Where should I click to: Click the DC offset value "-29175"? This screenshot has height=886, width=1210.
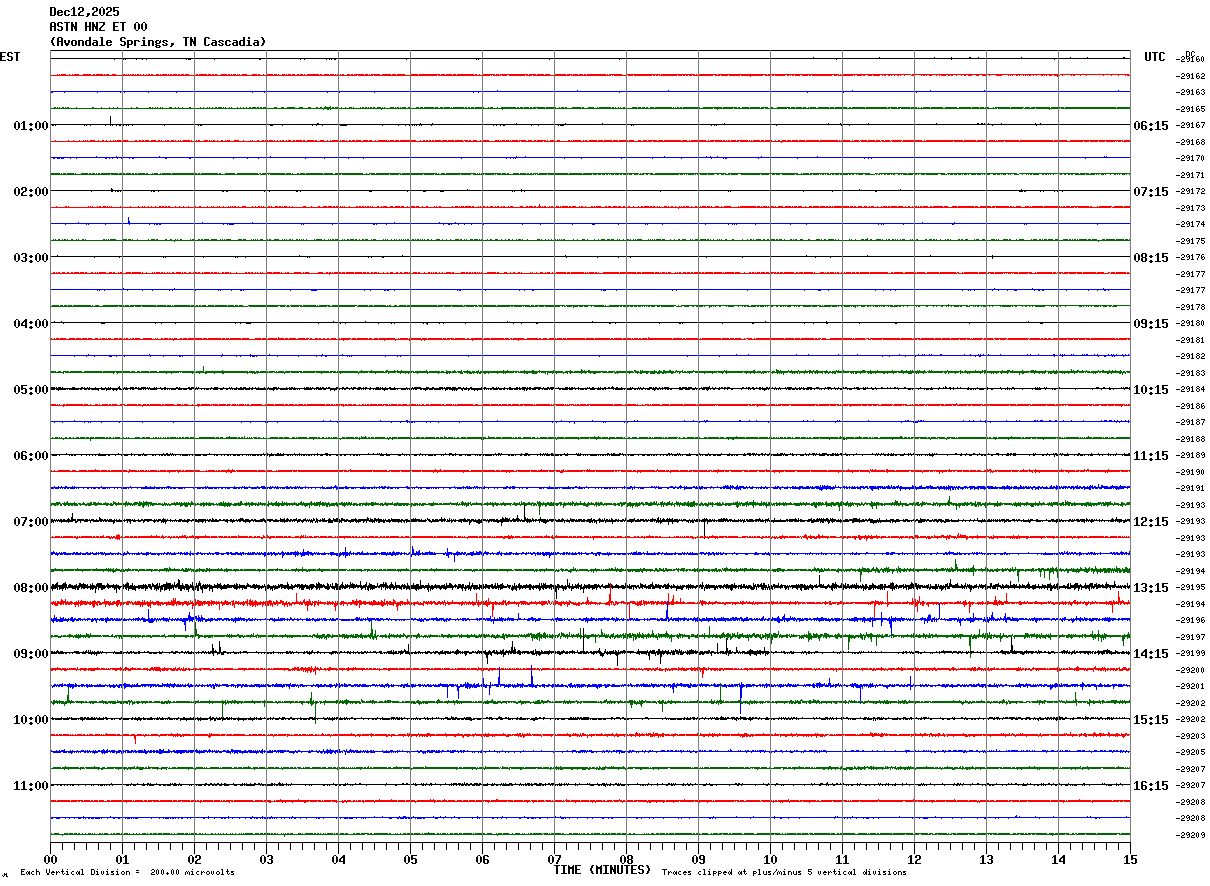1191,241
